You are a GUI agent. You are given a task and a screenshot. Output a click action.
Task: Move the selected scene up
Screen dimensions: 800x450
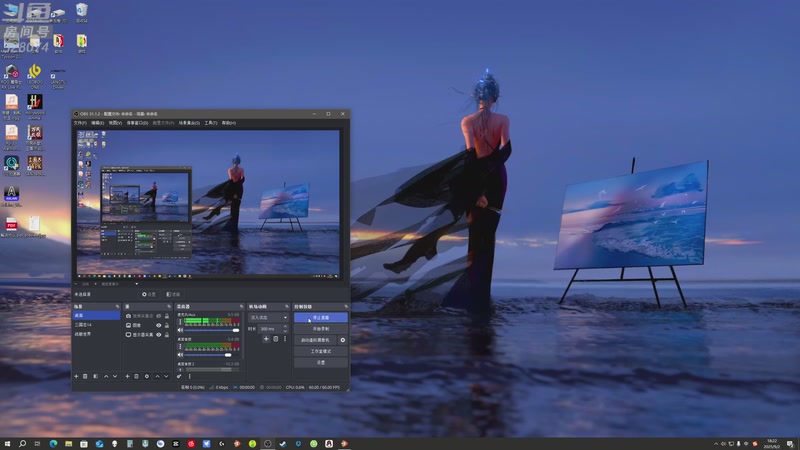click(106, 377)
